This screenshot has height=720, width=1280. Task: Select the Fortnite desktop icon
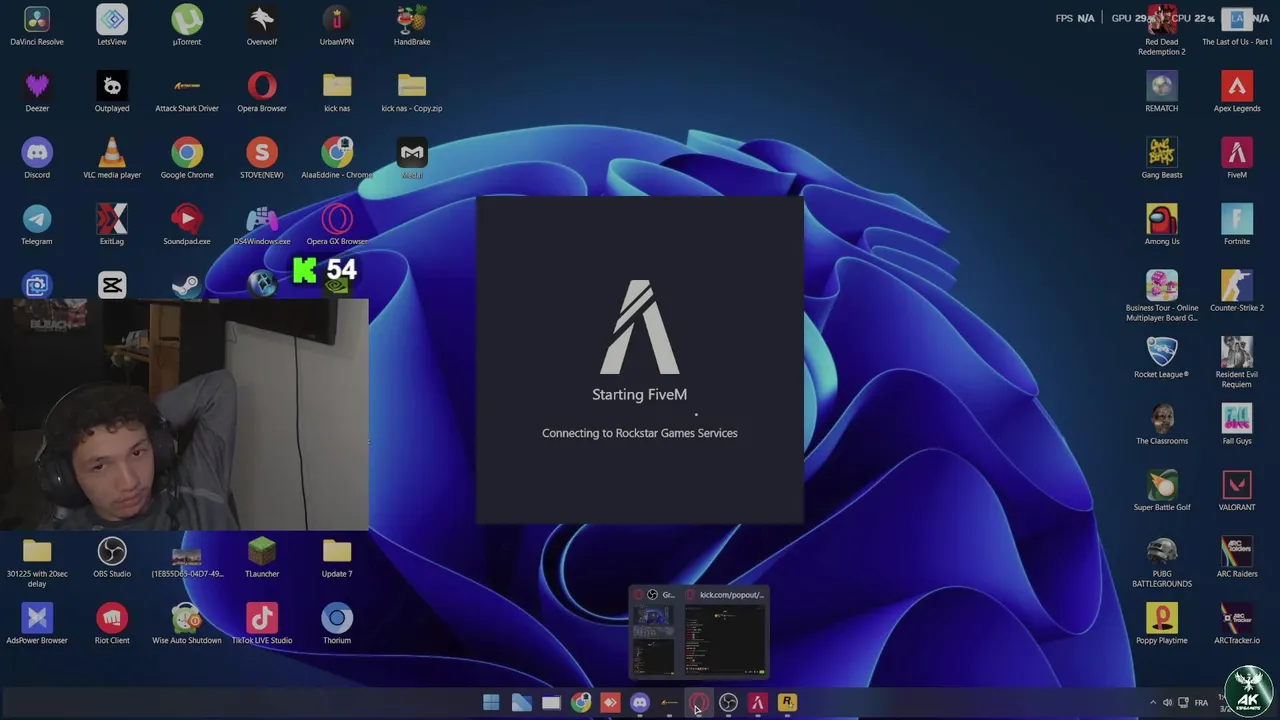click(1237, 225)
